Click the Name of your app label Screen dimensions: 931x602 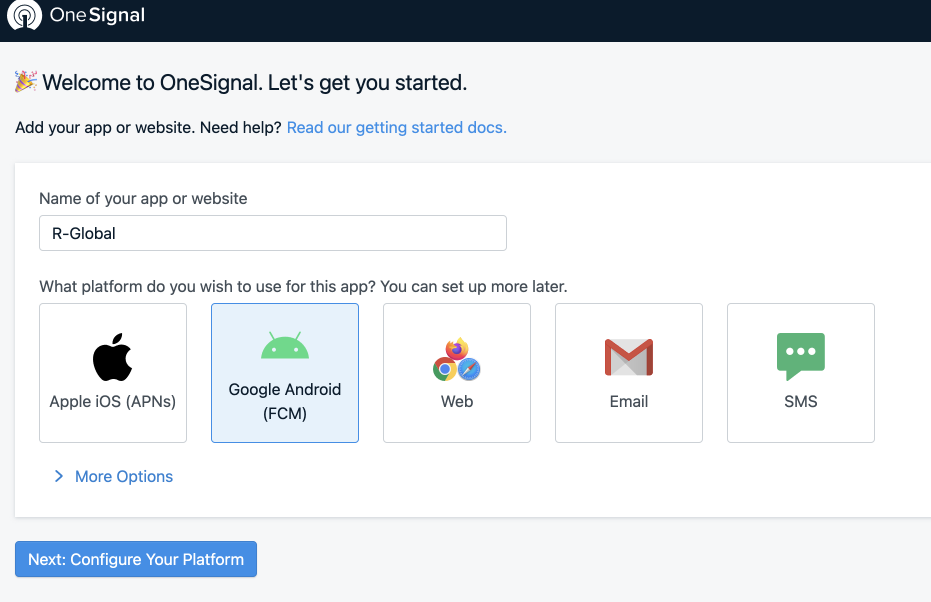(143, 198)
